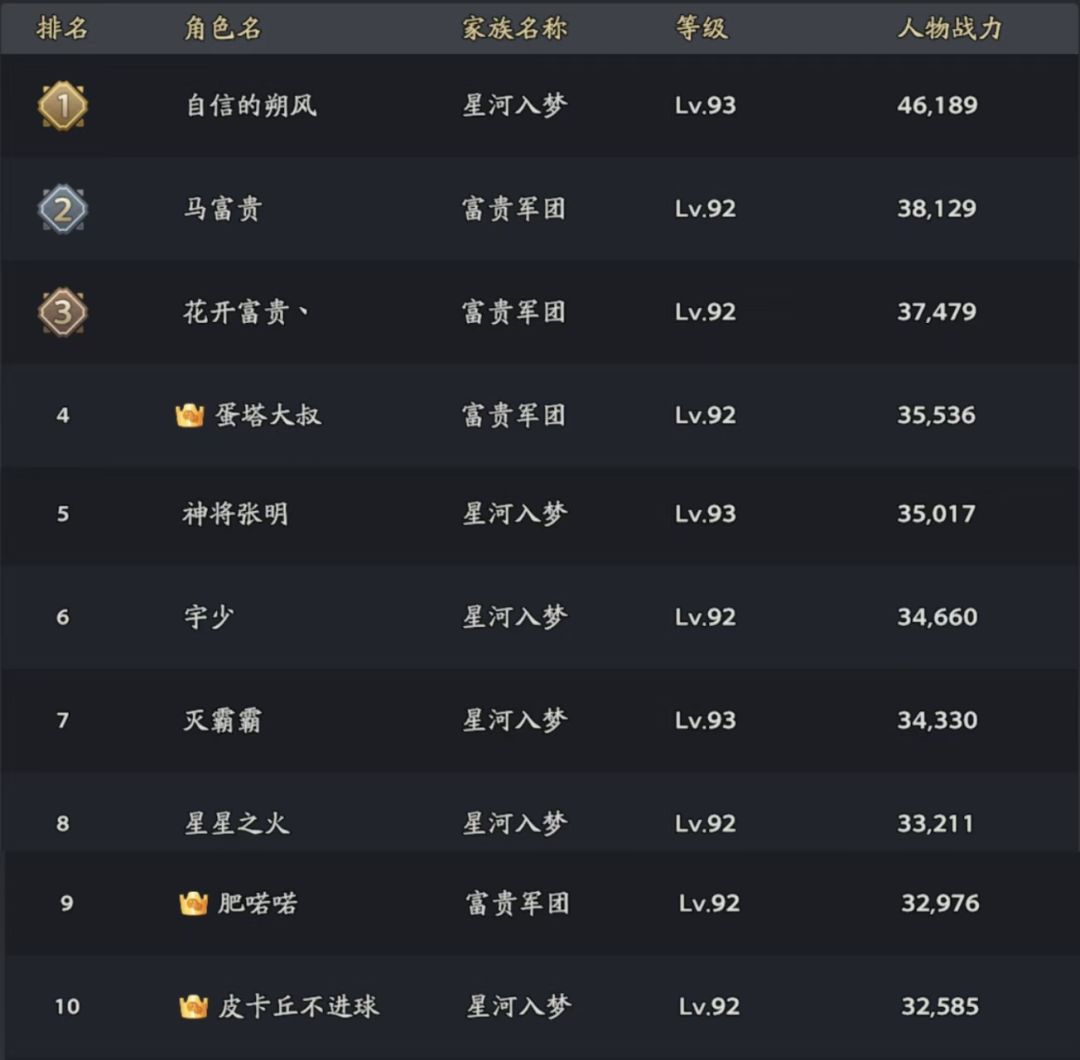Open player 马富贵 profile
This screenshot has height=1060, width=1080.
pos(222,209)
